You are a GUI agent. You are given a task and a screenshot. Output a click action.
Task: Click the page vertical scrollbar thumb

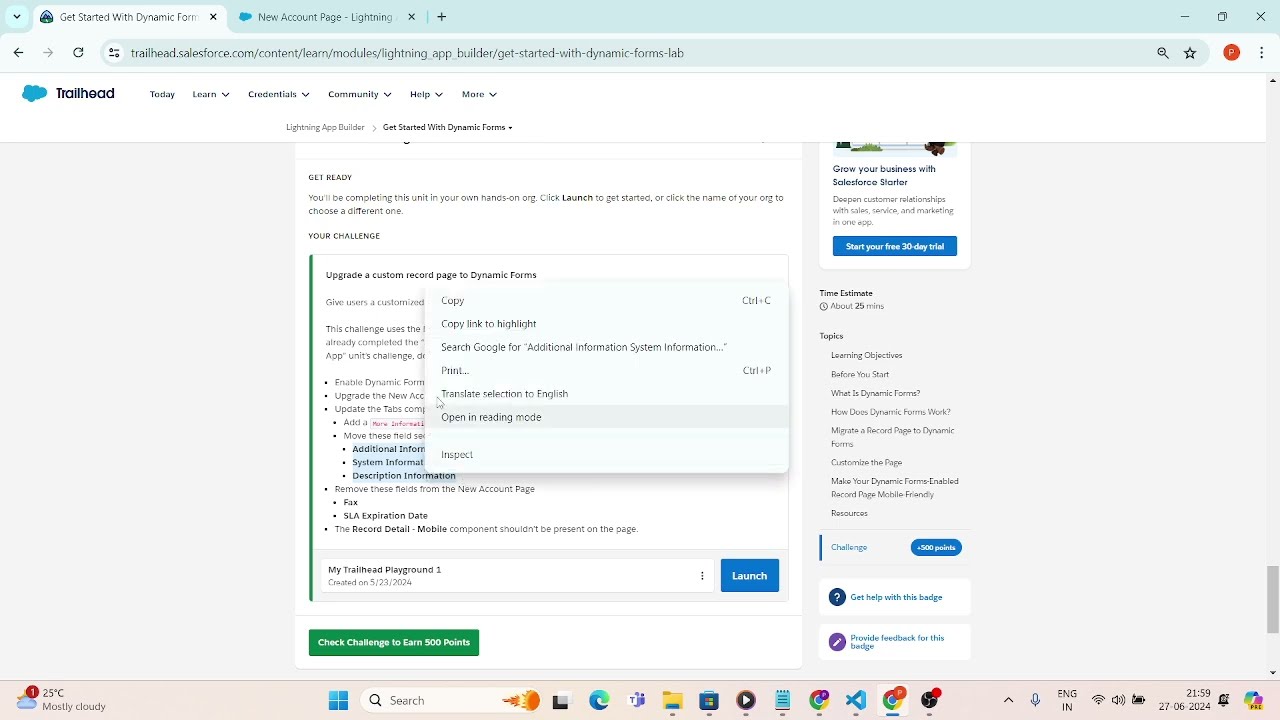[1272, 599]
